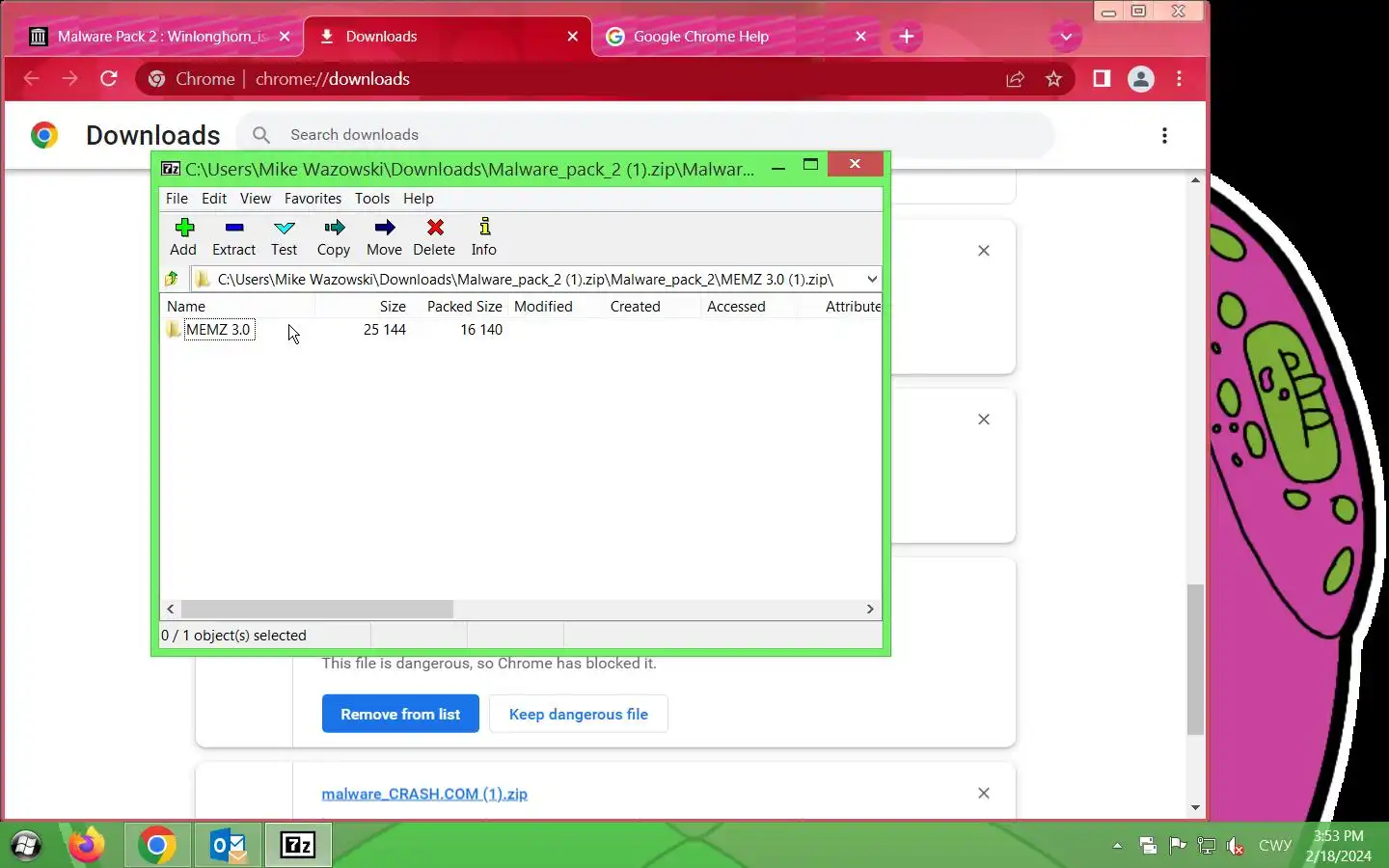Select the Copy toolbar icon
This screenshot has width=1389, height=868.
(x=334, y=236)
